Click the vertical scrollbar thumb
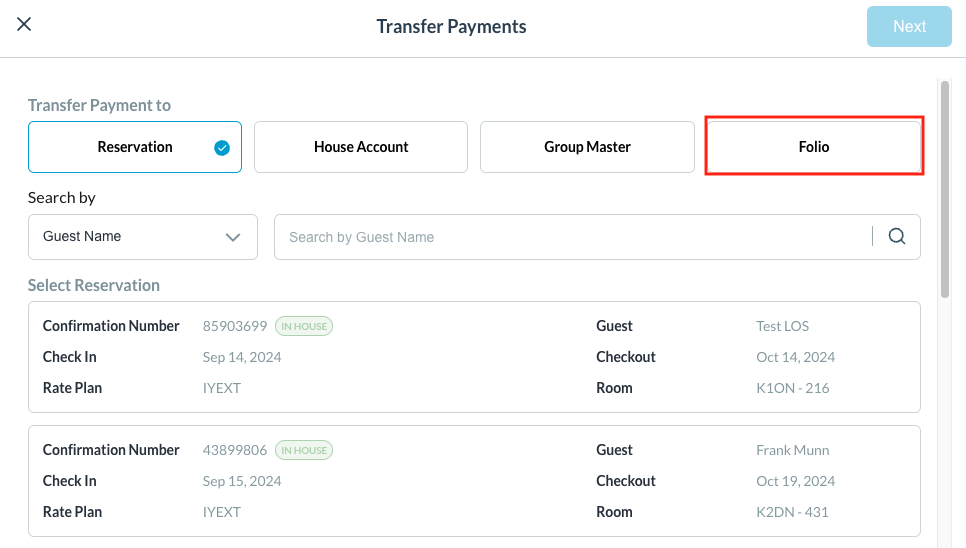The height and width of the screenshot is (548, 966). (x=945, y=190)
